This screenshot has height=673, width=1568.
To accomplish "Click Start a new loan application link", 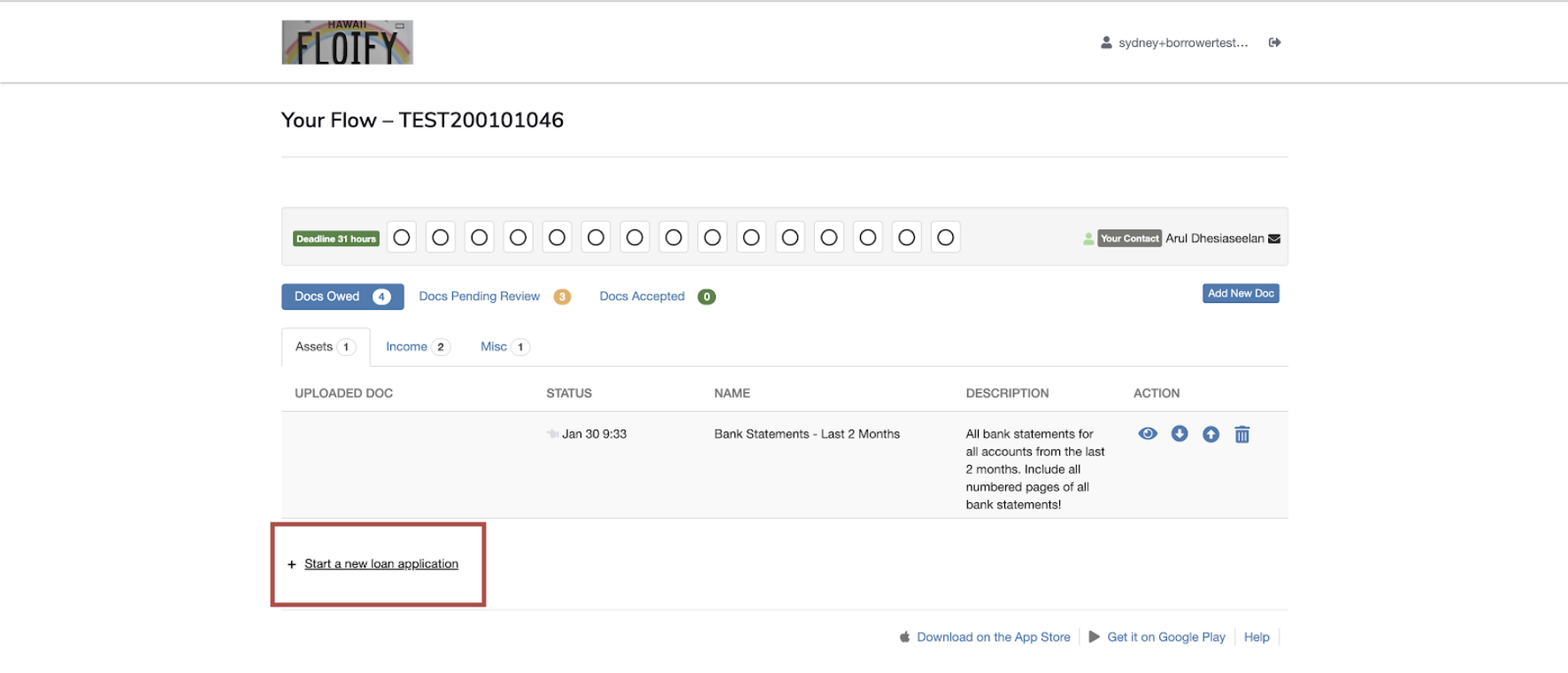I will click(380, 564).
